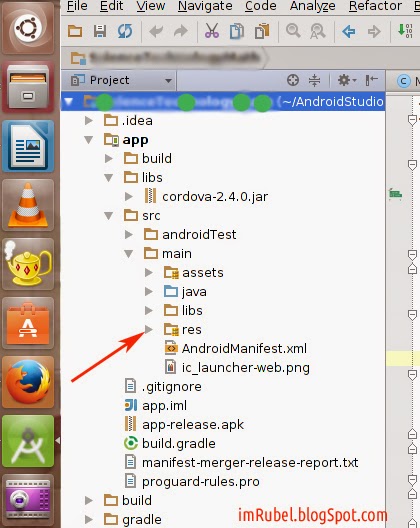Launch LibreOffice Writer from dock

click(x=28, y=146)
